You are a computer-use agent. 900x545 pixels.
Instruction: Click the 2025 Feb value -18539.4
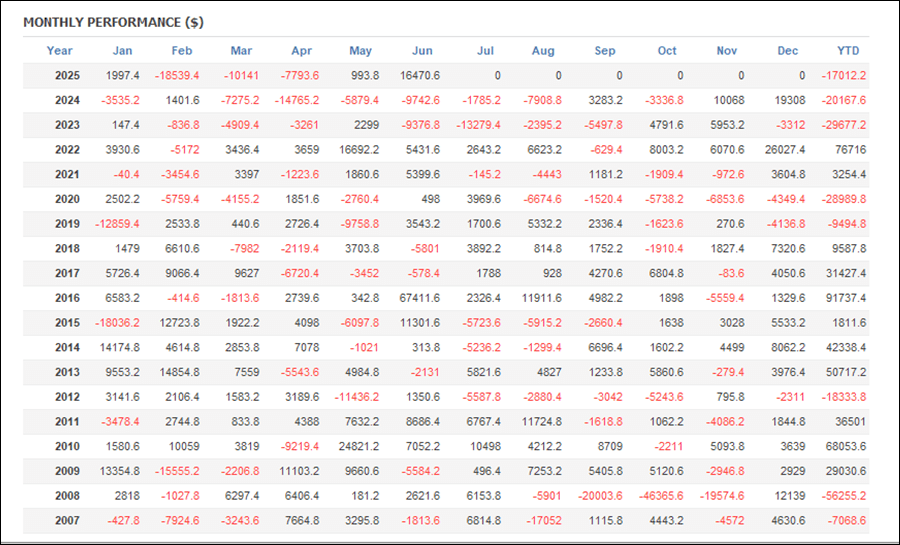[177, 76]
